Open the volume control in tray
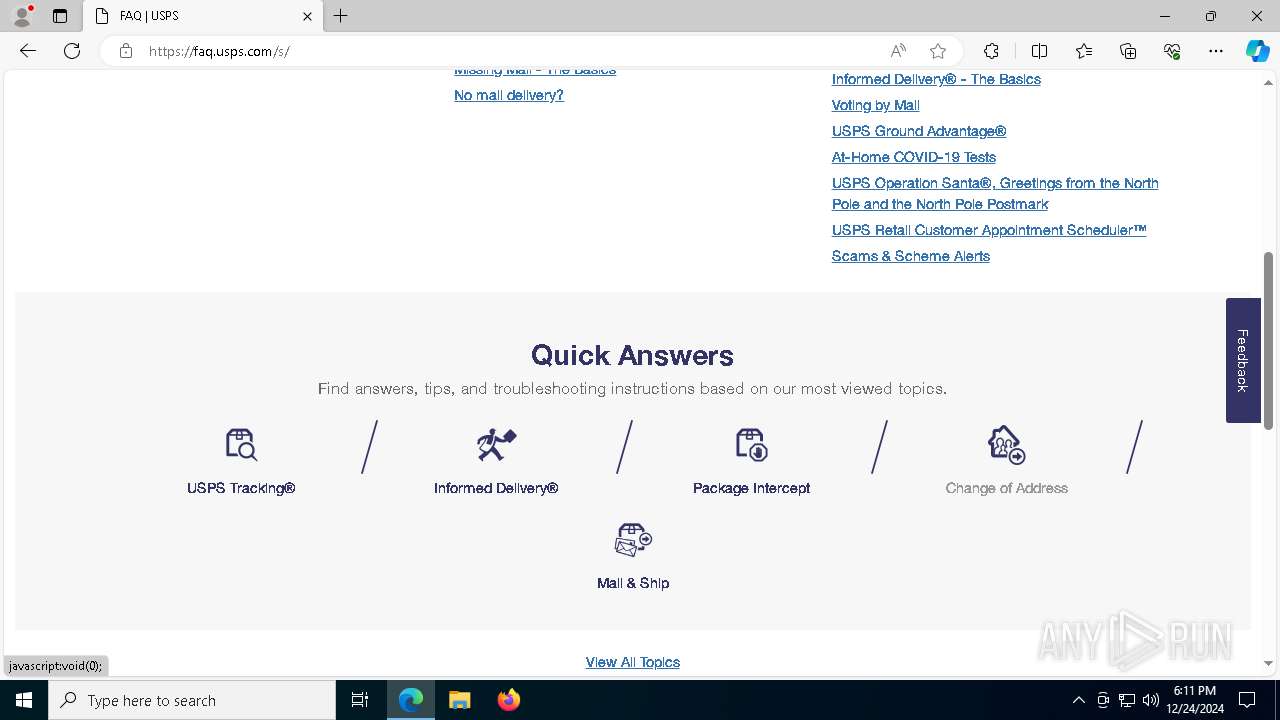This screenshot has height=720, width=1280. [1151, 700]
